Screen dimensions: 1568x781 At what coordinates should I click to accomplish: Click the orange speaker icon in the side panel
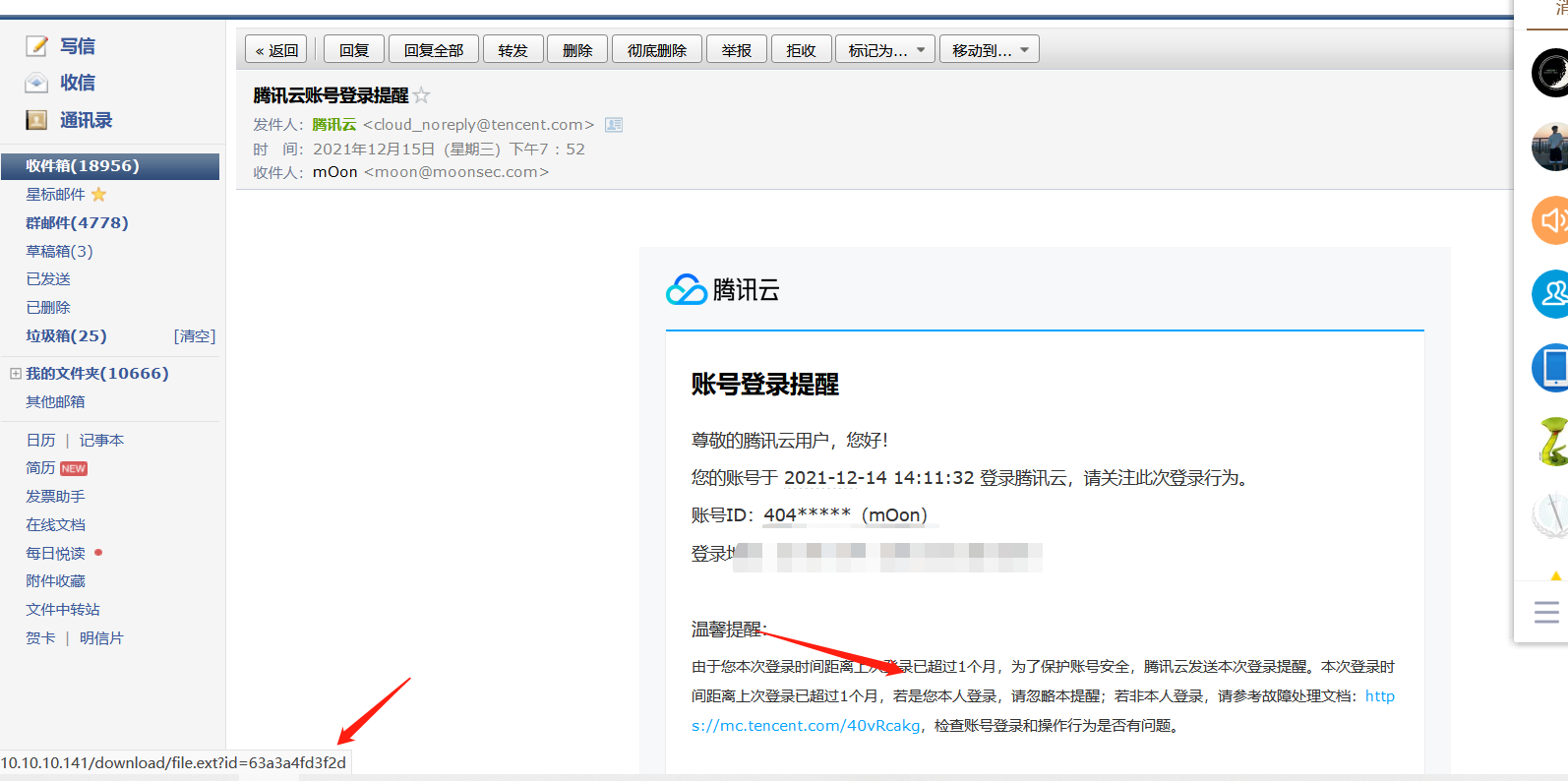tap(1550, 219)
